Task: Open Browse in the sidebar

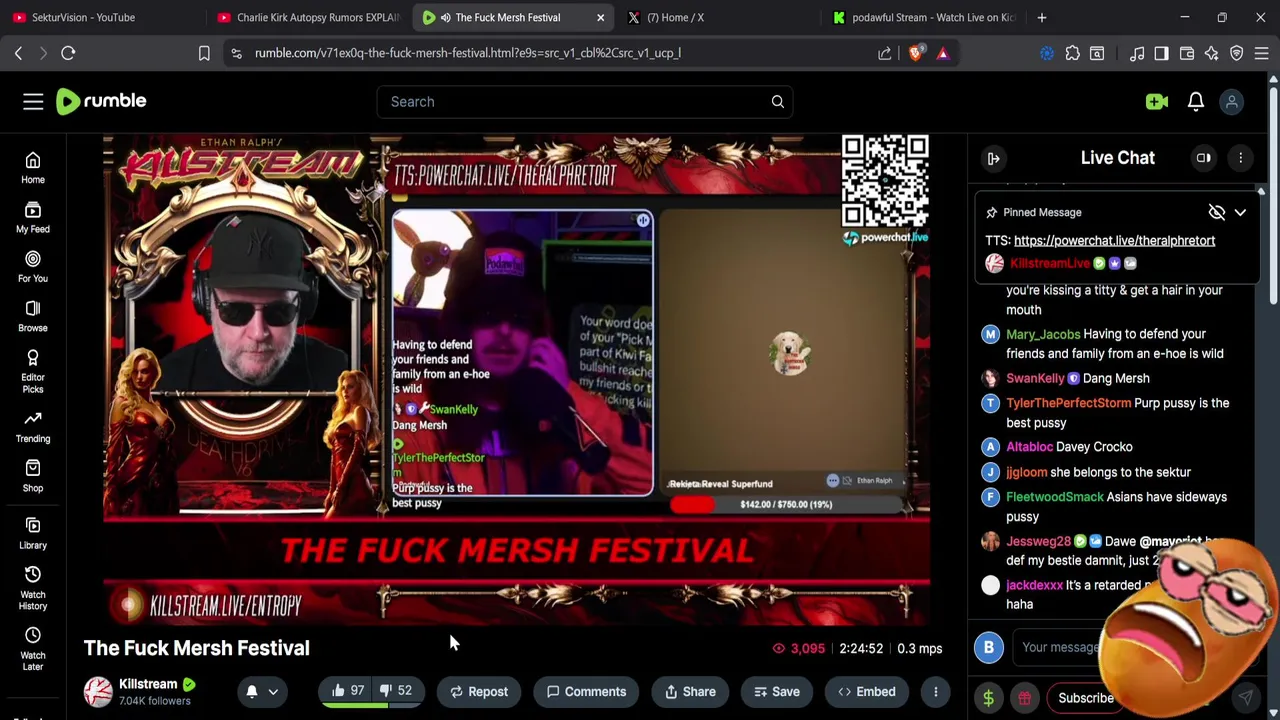Action: tap(33, 316)
